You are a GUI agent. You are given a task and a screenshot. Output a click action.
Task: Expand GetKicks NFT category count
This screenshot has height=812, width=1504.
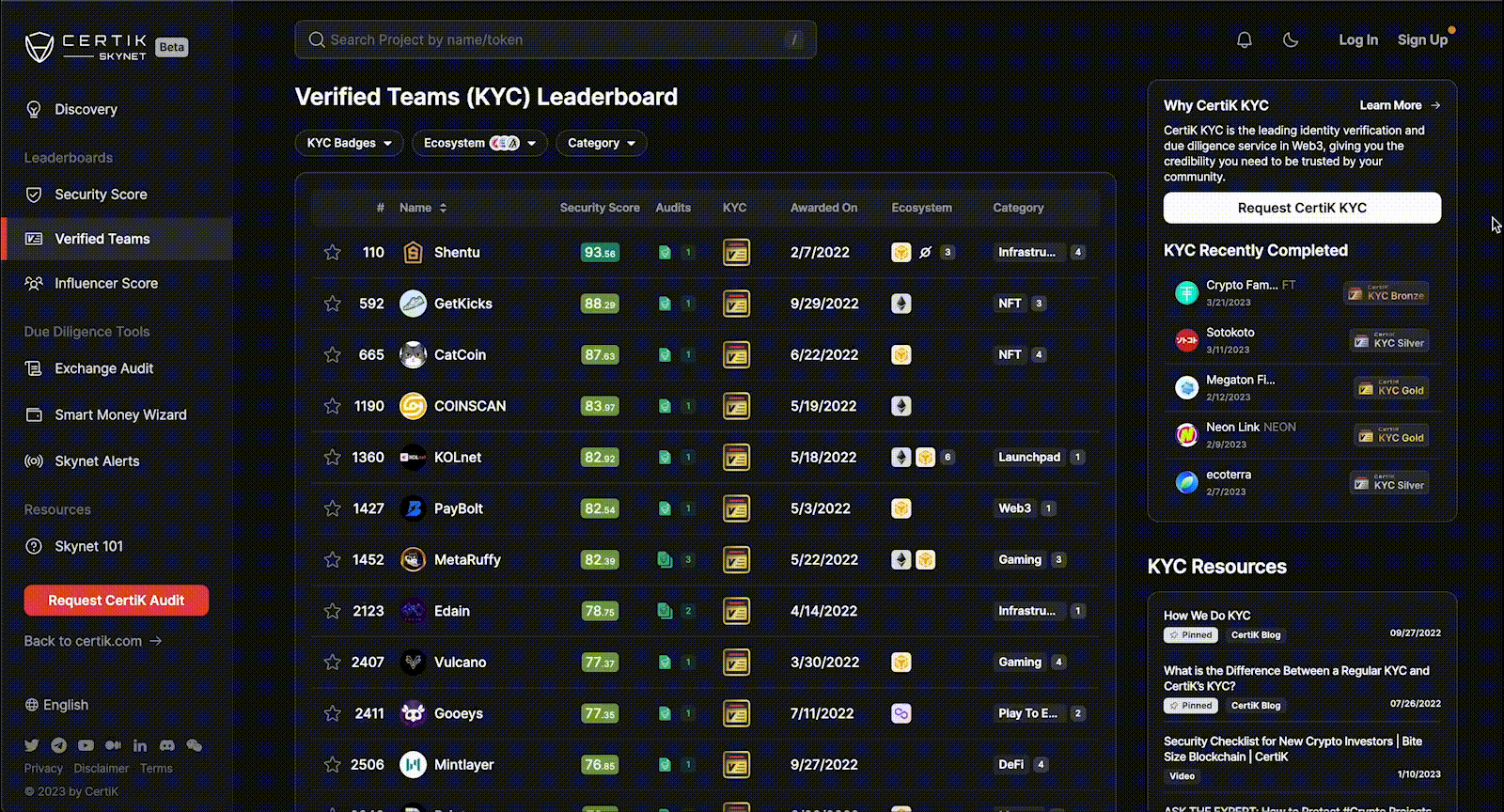click(x=1039, y=304)
